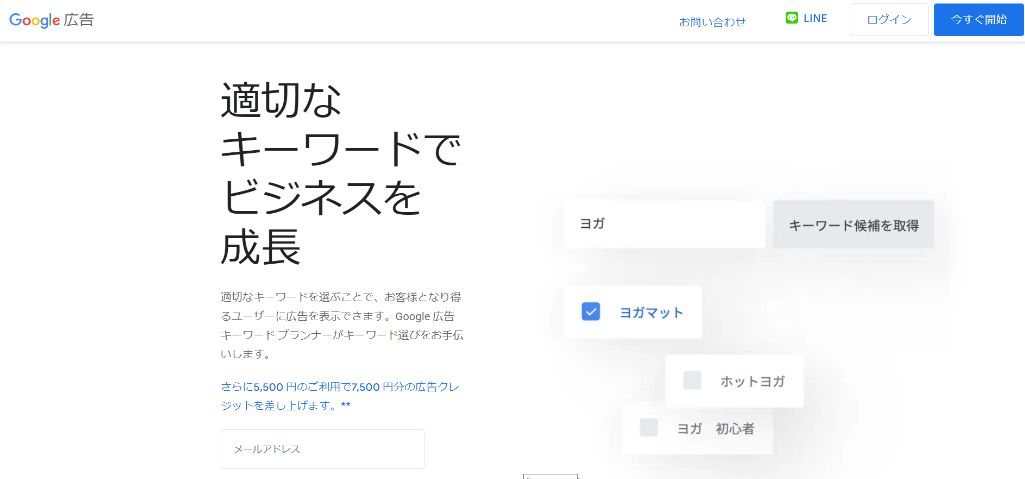Screen dimensions: 1025x479
Task: Uncheck the ヨガマット checkbox
Action: click(590, 312)
